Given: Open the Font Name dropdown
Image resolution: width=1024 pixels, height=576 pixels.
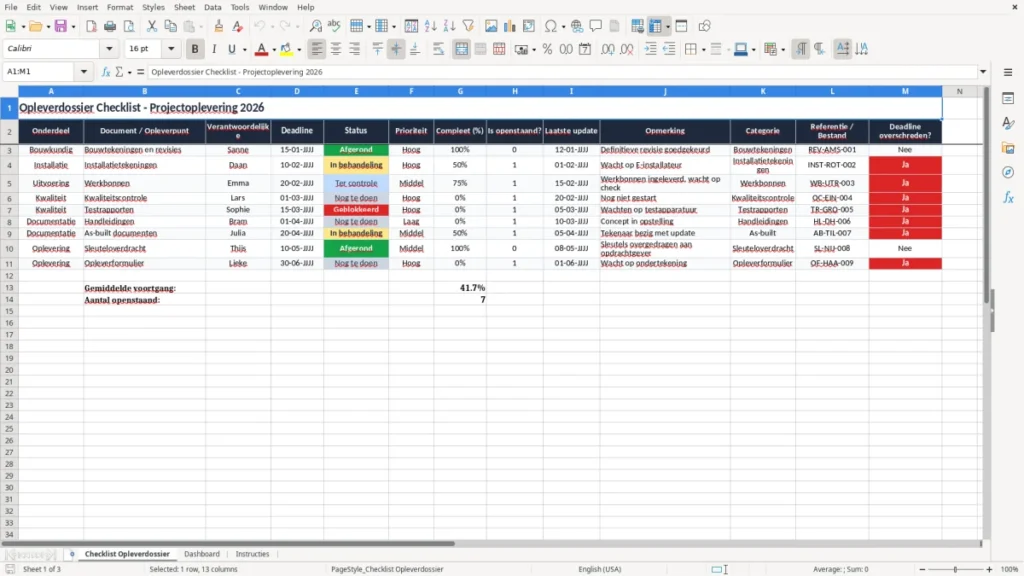Looking at the screenshot, I should tap(109, 49).
